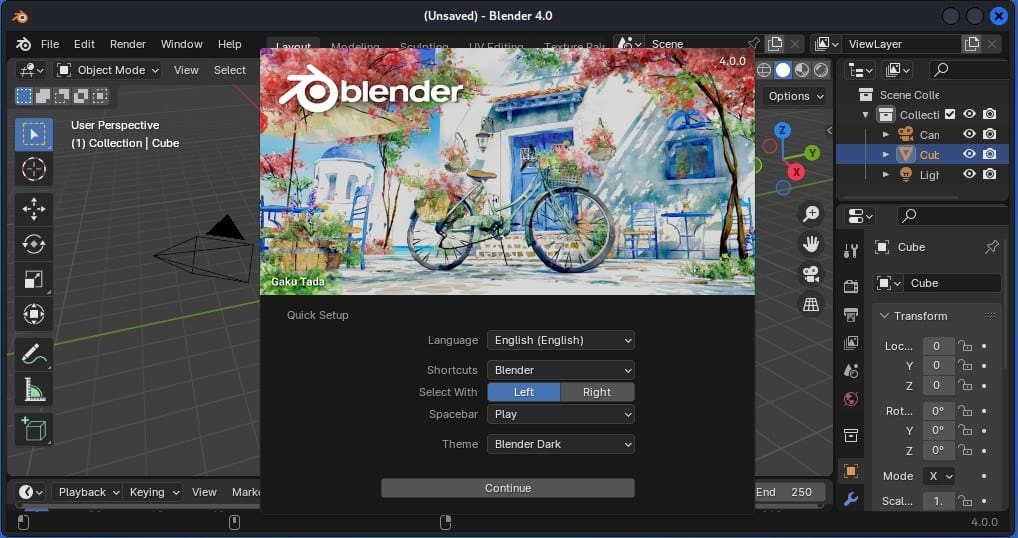Activate the combined Transform tool

click(x=34, y=314)
